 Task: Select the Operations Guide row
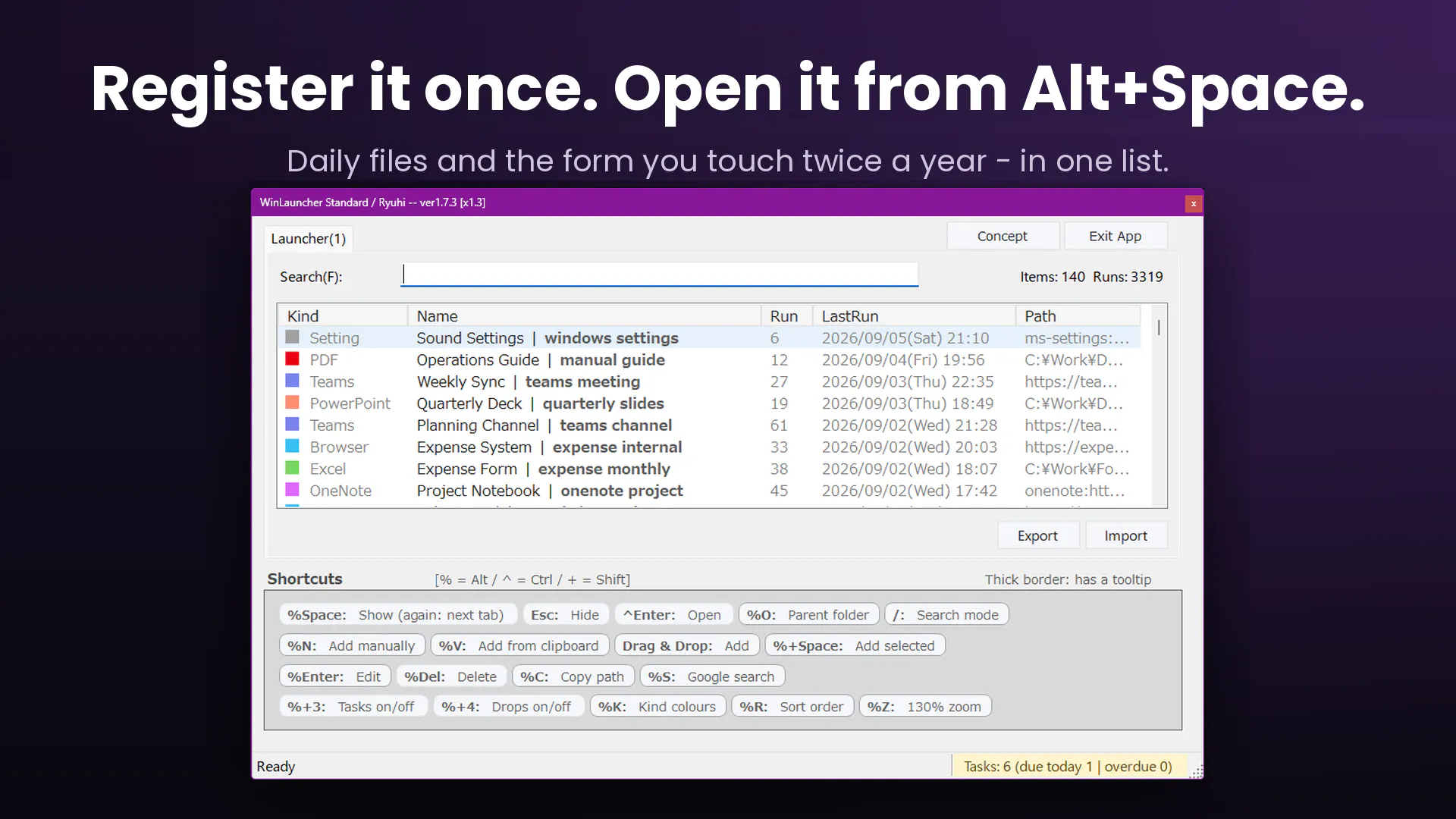click(x=709, y=359)
